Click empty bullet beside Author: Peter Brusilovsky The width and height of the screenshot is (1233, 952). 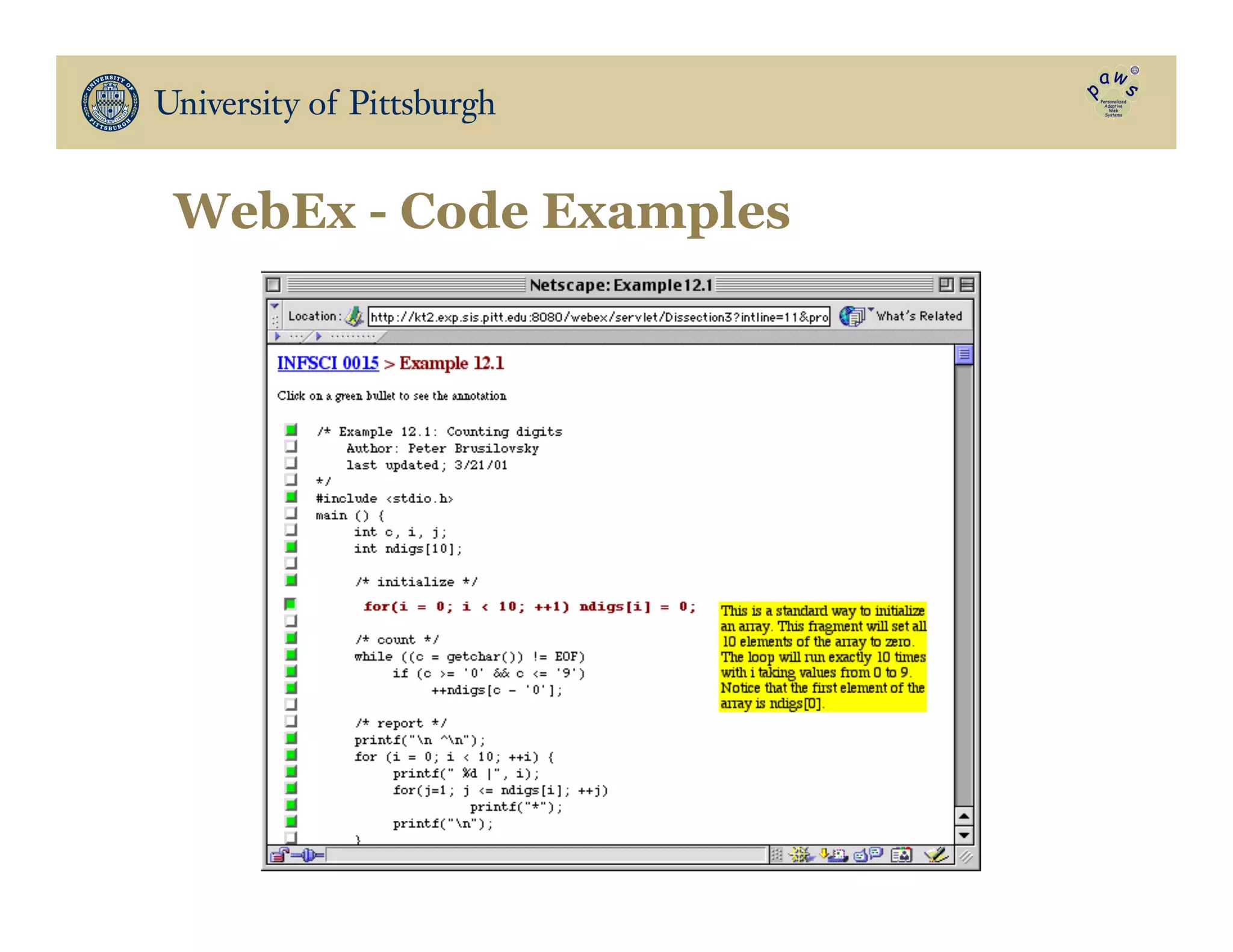(291, 447)
